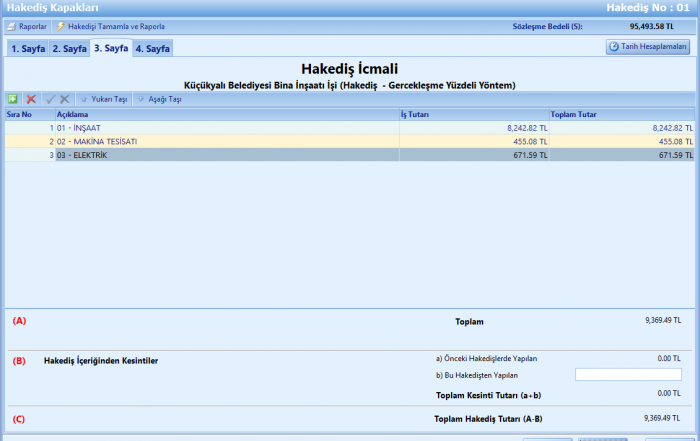Select the 02 - MAKİNA TESİSATI row

click(200, 142)
